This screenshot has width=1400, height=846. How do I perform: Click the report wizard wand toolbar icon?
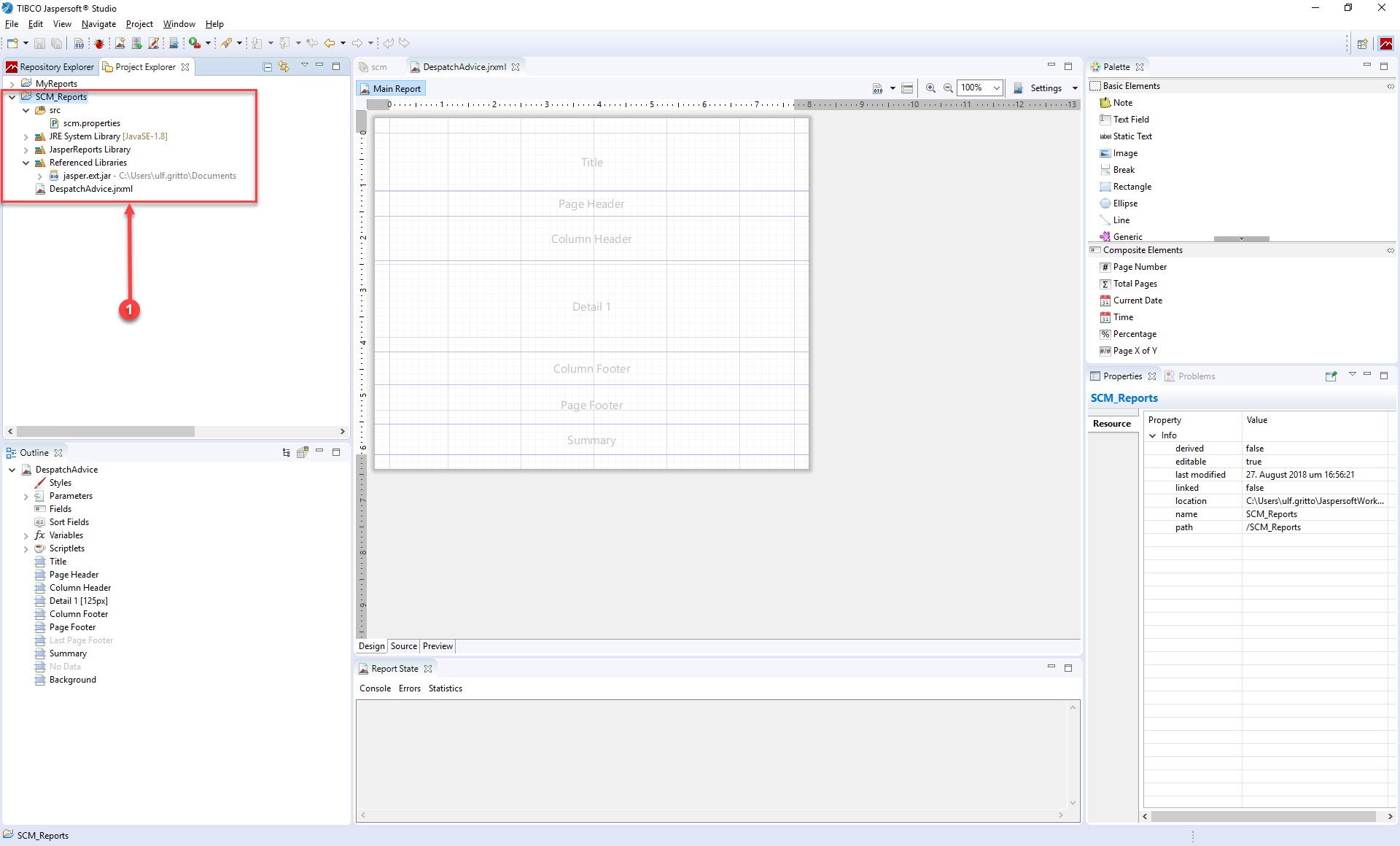(x=154, y=44)
